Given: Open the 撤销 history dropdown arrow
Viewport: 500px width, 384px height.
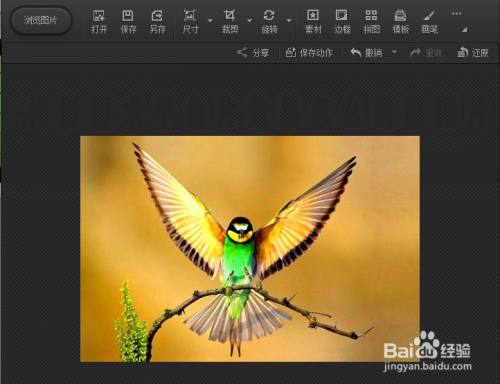Looking at the screenshot, I should 394,52.
